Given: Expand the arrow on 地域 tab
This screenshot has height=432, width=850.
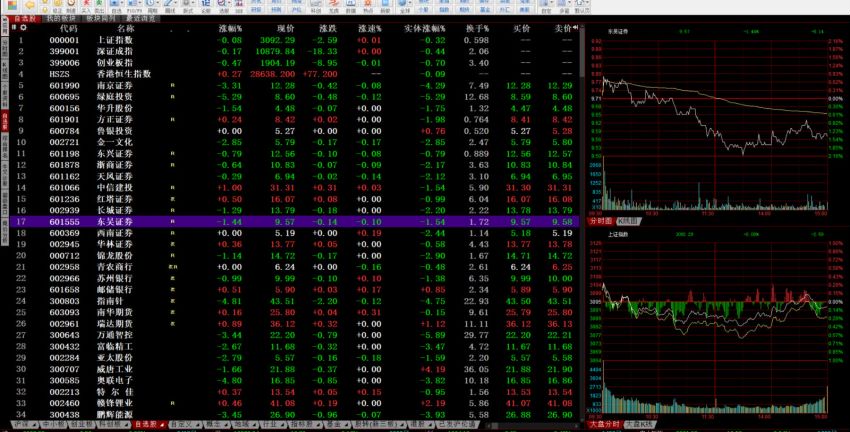Looking at the screenshot, I should [254, 425].
